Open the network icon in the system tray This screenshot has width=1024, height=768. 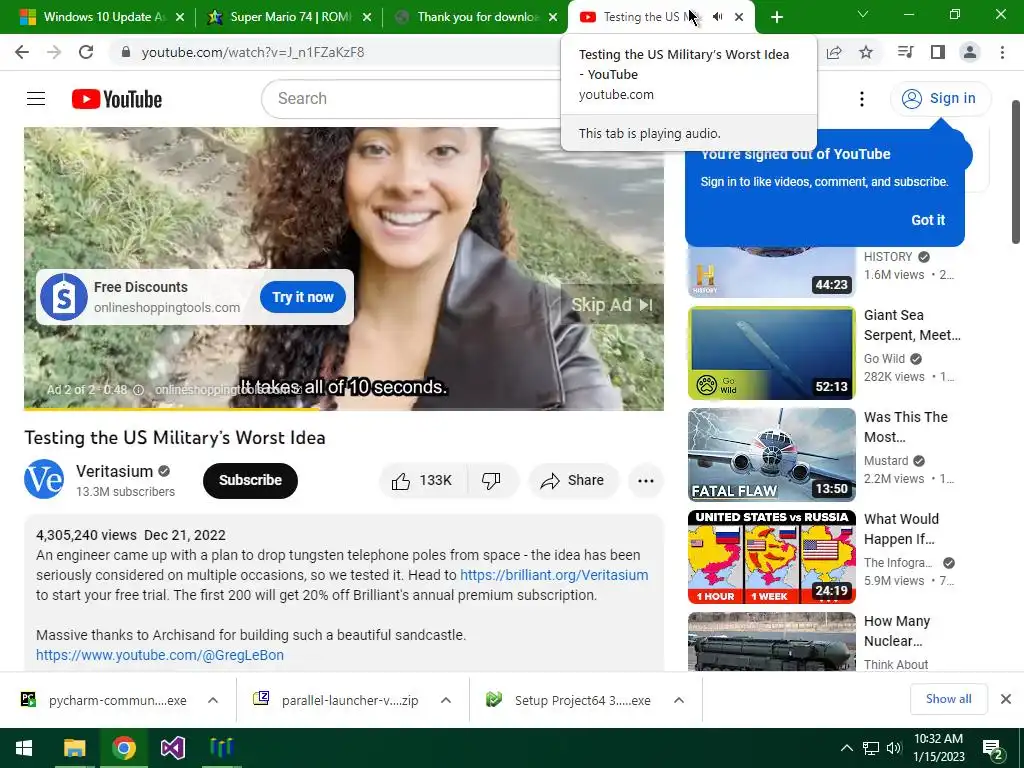coord(871,748)
